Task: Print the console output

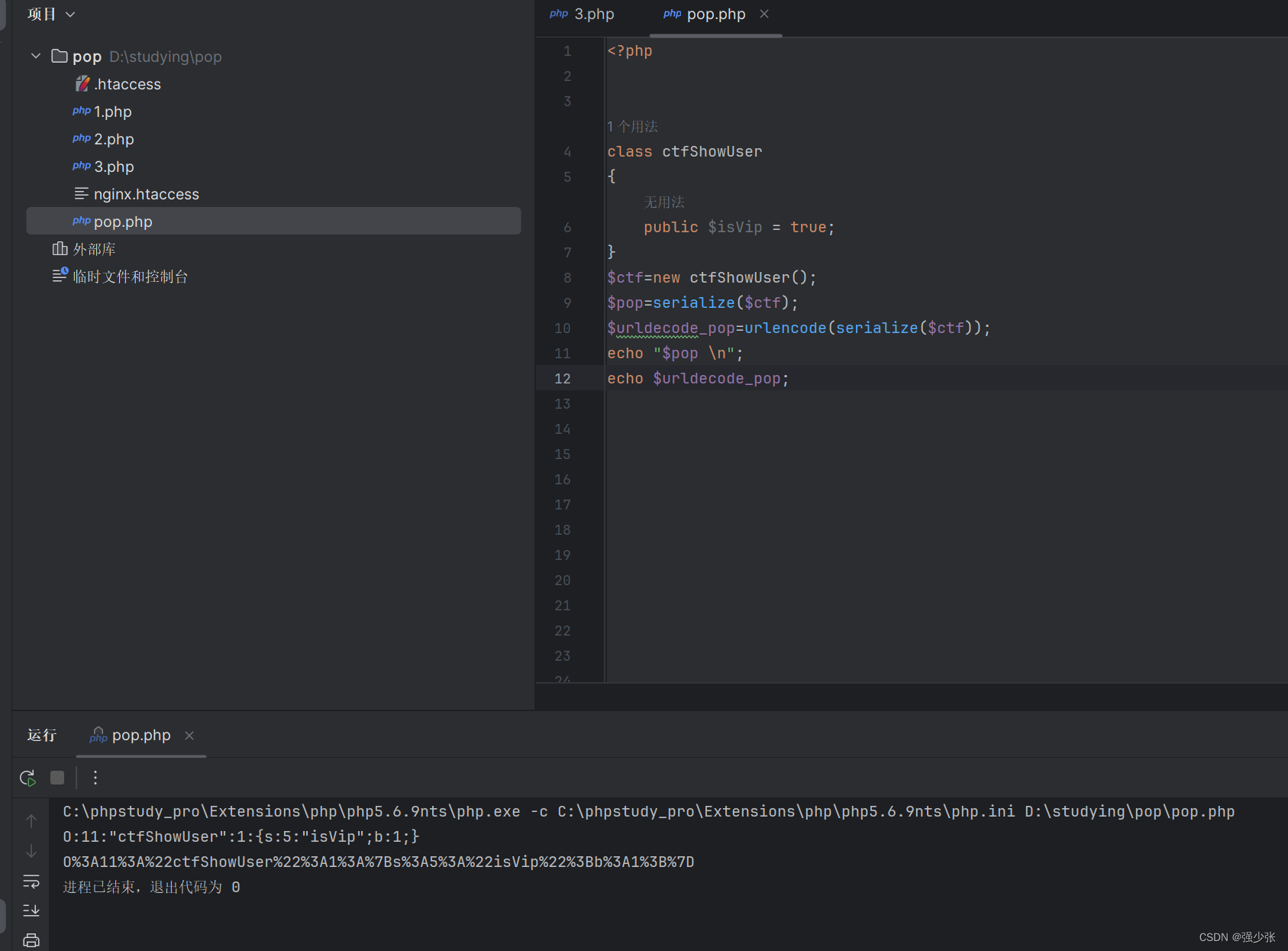Action: [31, 940]
